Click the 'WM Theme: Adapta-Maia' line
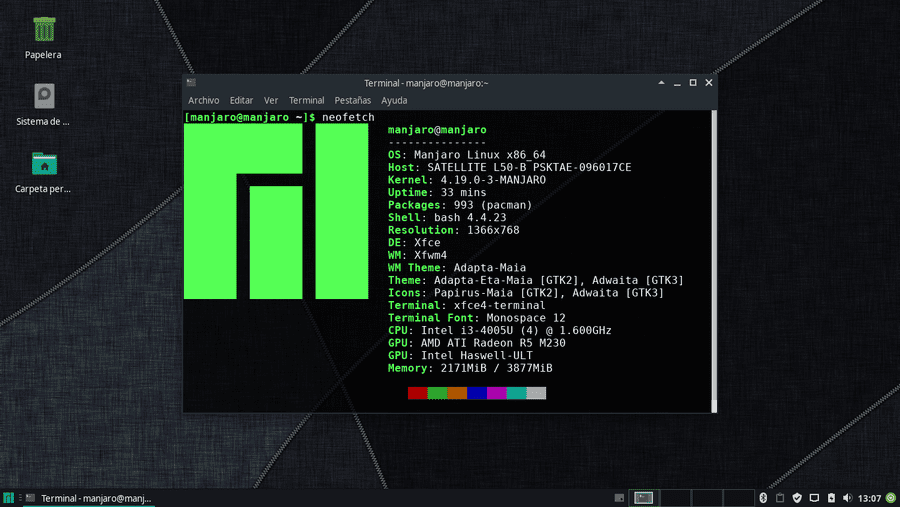Screen dimensions: 900x507 tap(457, 268)
